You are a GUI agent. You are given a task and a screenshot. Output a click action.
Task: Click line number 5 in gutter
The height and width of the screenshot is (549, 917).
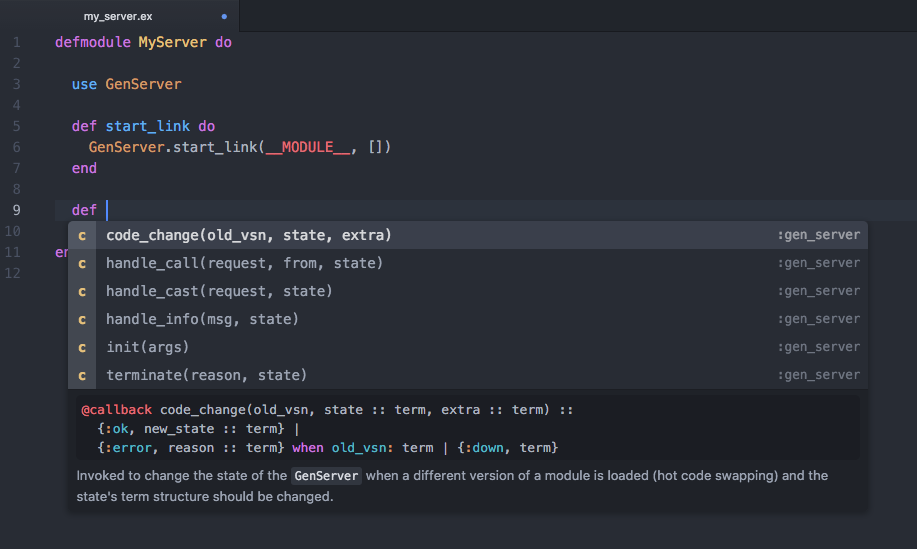tap(17, 126)
